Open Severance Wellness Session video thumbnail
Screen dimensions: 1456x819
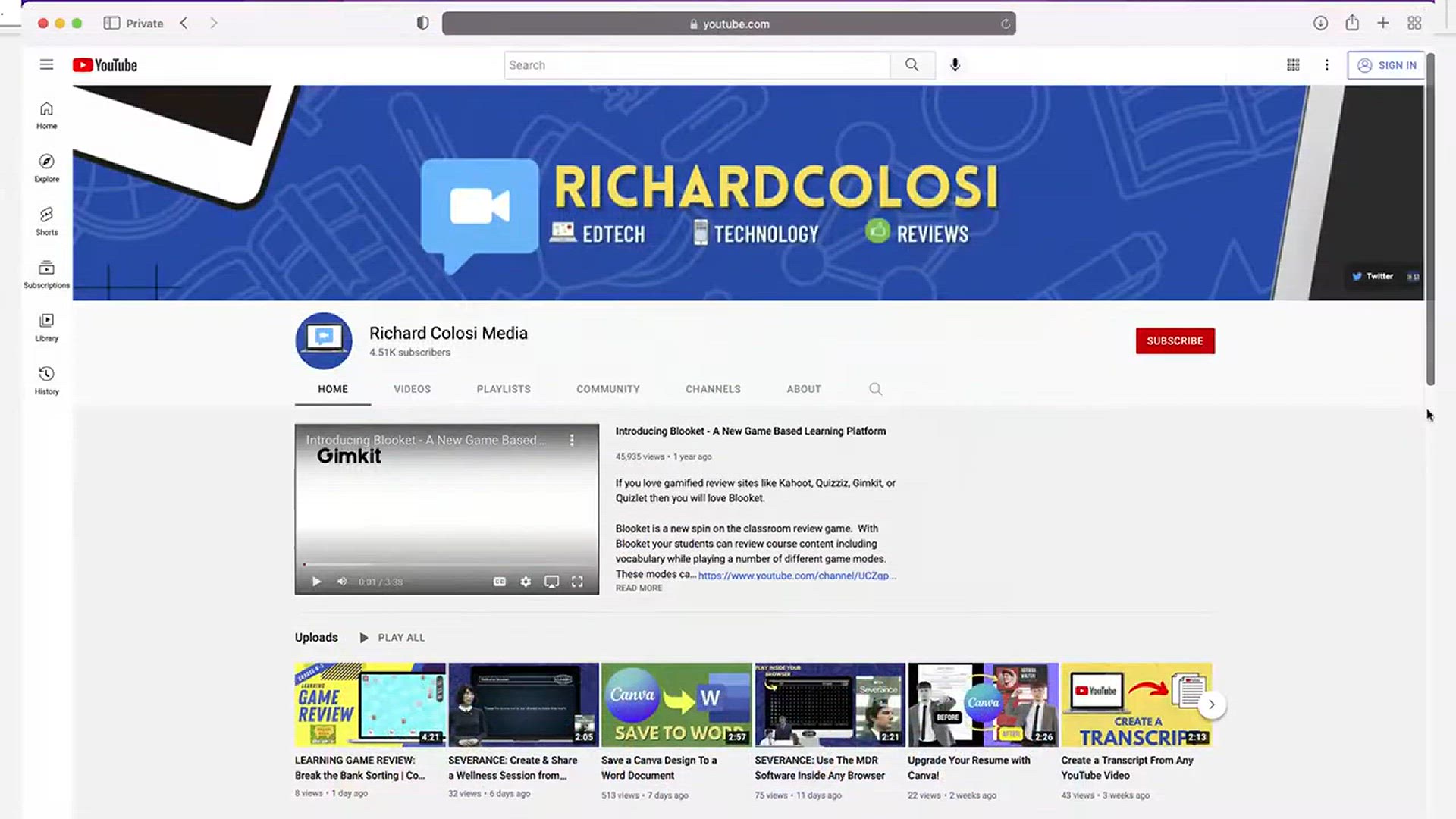click(523, 705)
